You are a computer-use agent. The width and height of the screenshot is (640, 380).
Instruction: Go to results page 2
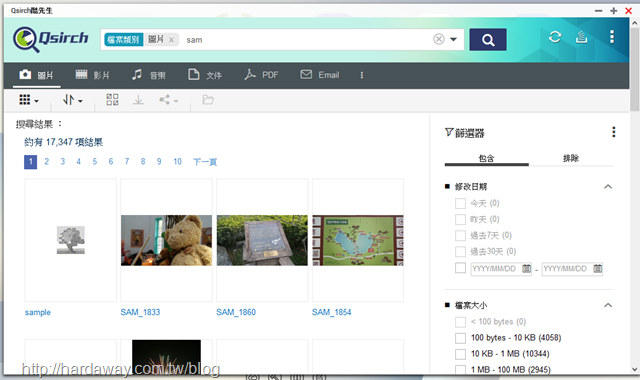click(47, 162)
